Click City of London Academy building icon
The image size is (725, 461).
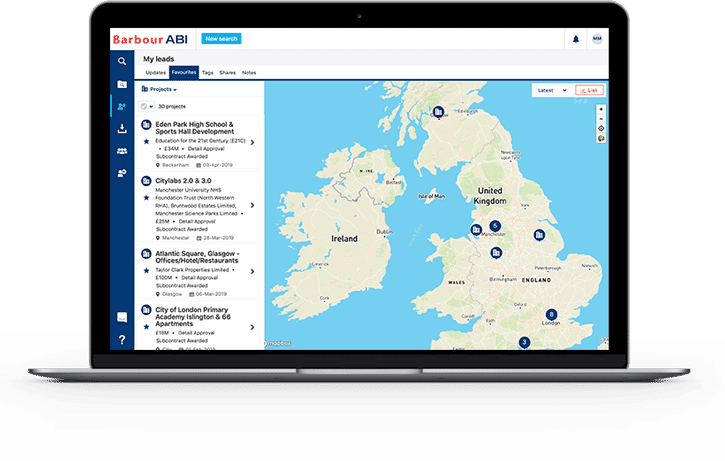point(146,310)
